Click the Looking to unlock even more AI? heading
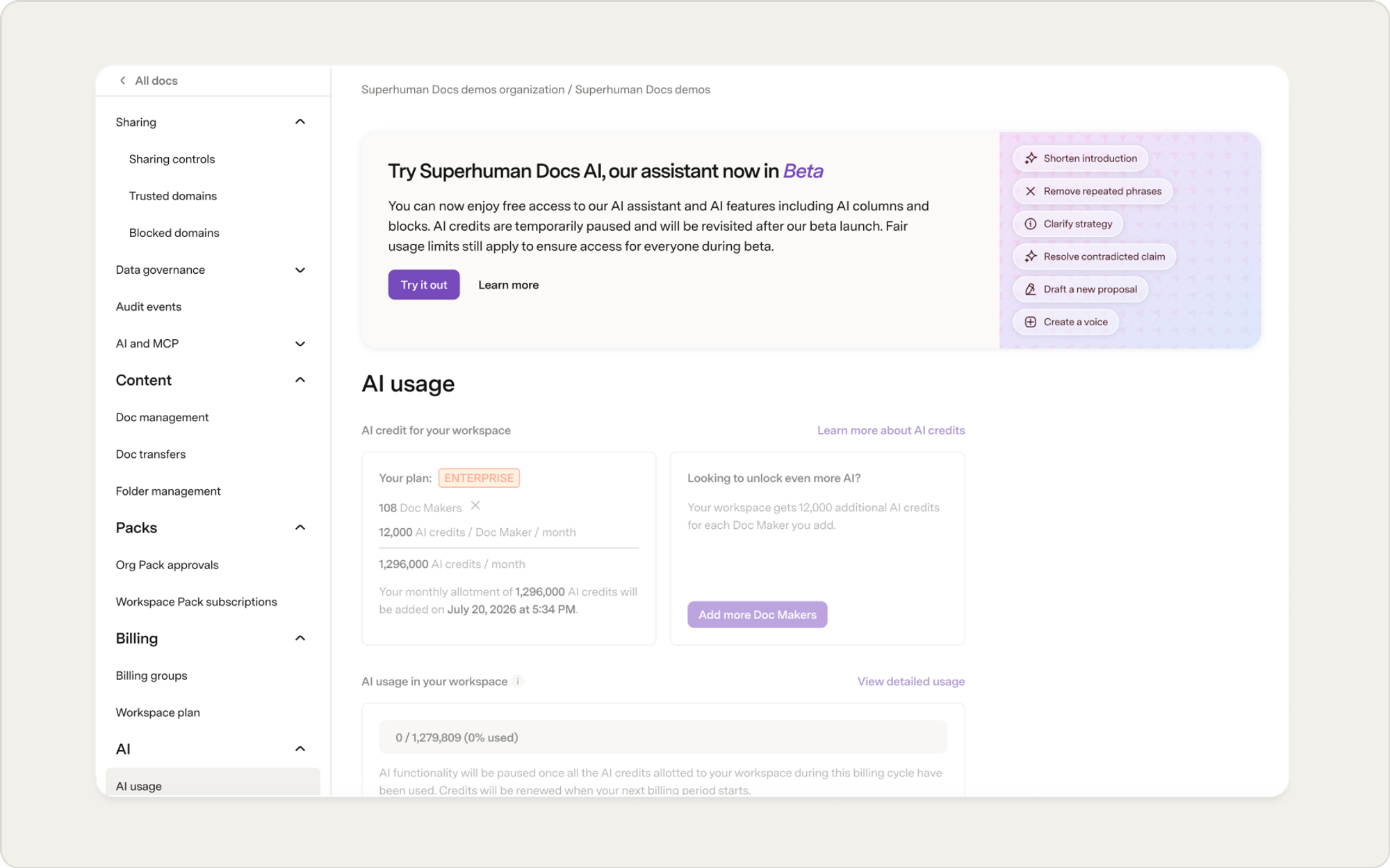This screenshot has height=868, width=1390. [x=774, y=478]
